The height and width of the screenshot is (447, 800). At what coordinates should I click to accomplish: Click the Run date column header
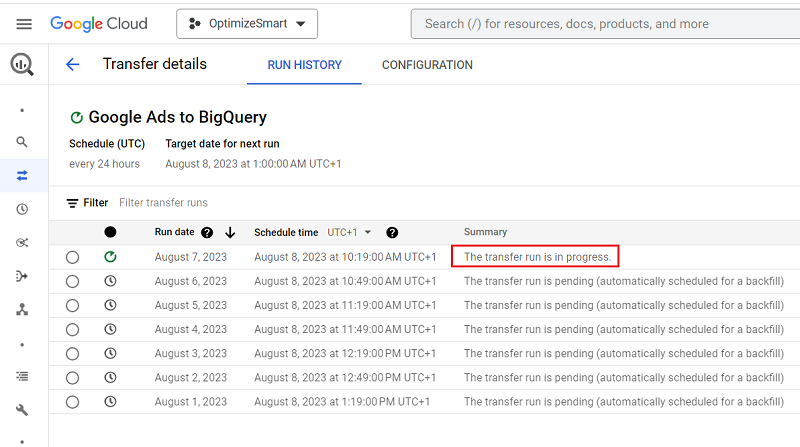(174, 232)
